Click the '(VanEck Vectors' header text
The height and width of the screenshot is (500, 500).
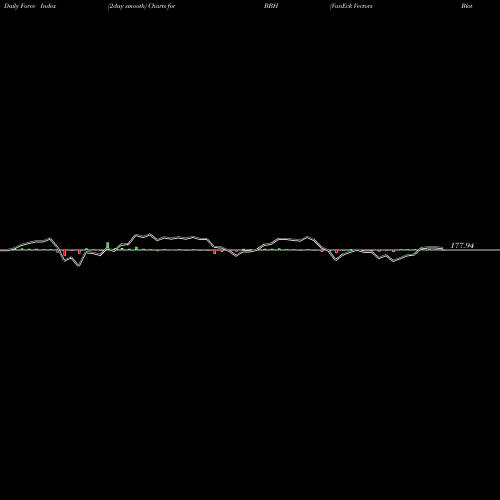(x=351, y=6)
